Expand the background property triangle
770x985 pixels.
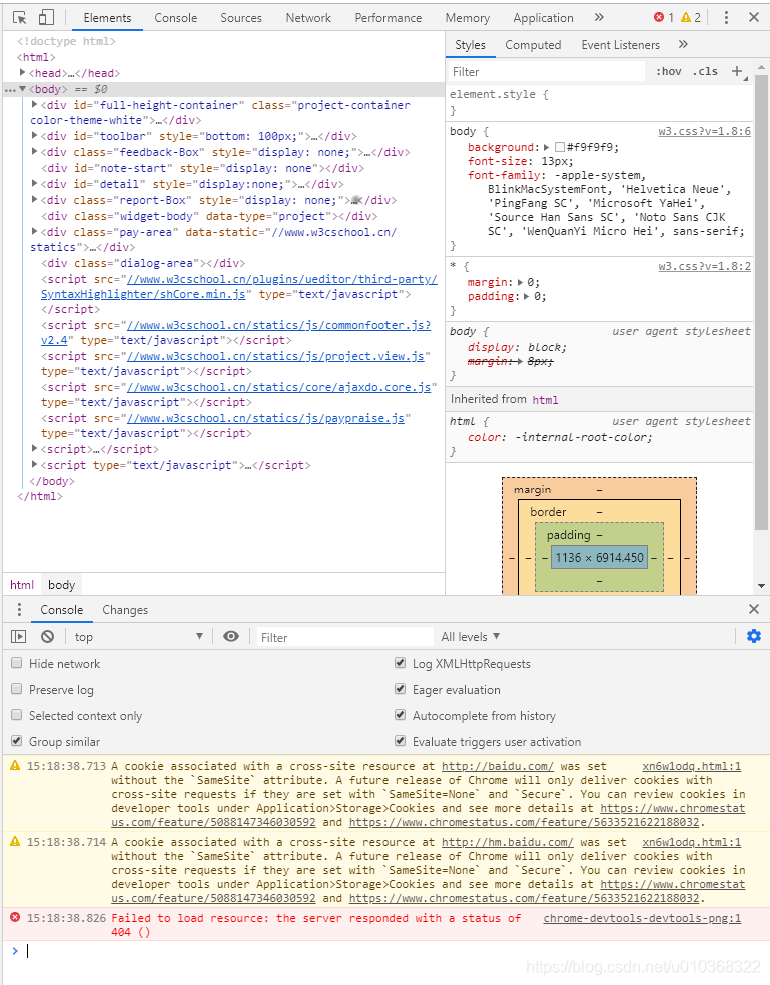click(546, 147)
